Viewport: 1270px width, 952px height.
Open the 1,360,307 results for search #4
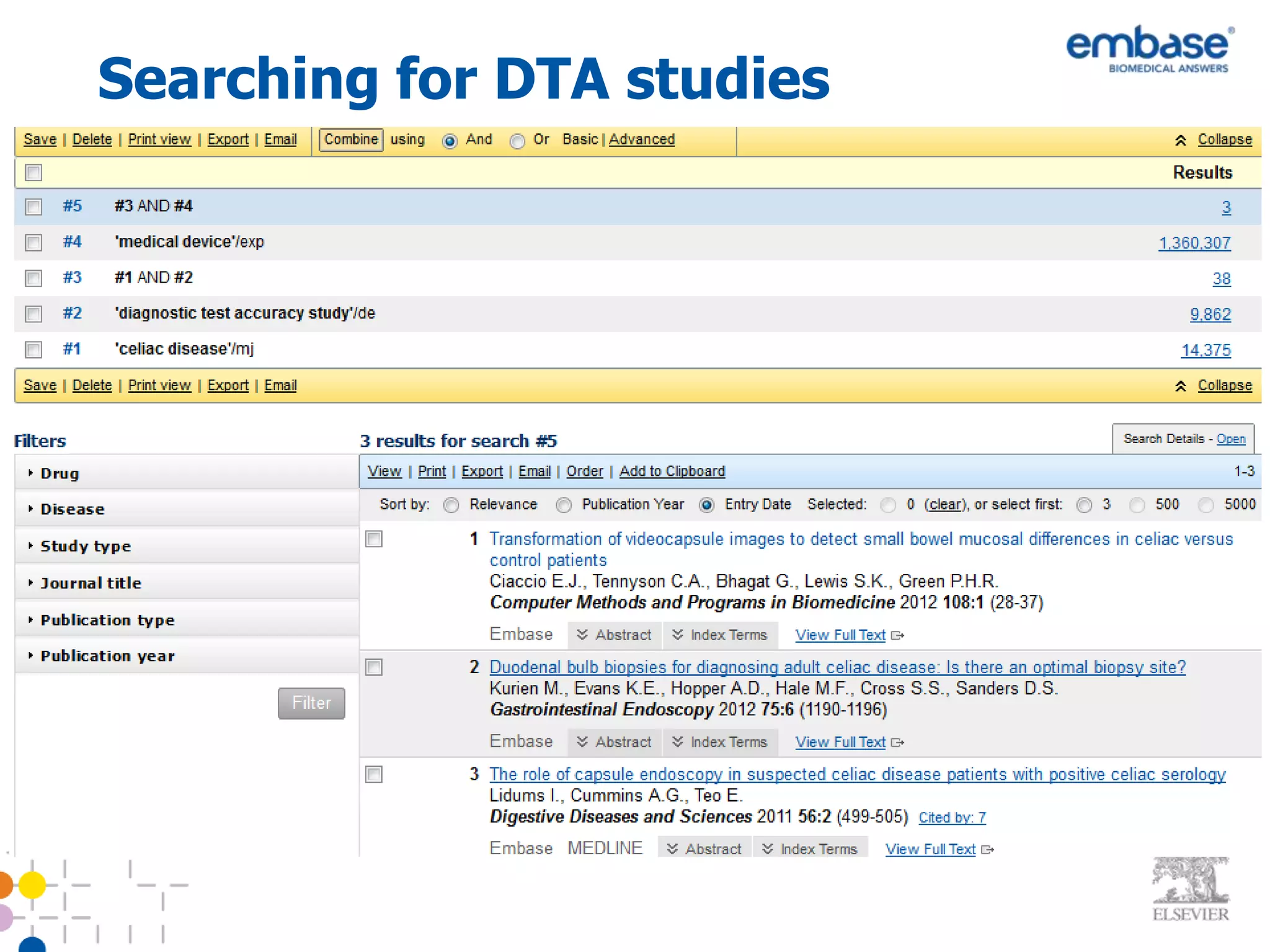tap(1195, 243)
